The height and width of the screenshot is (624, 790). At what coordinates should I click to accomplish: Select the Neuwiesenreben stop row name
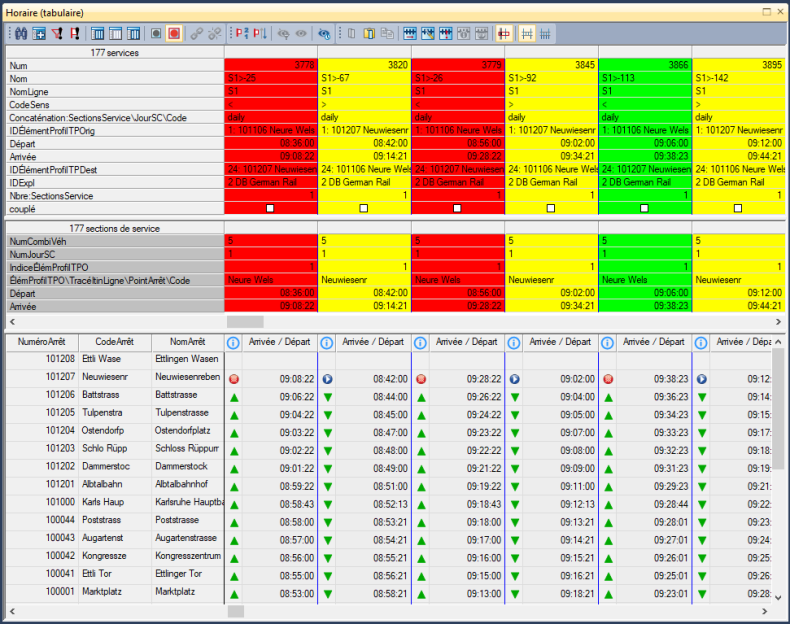click(x=186, y=379)
